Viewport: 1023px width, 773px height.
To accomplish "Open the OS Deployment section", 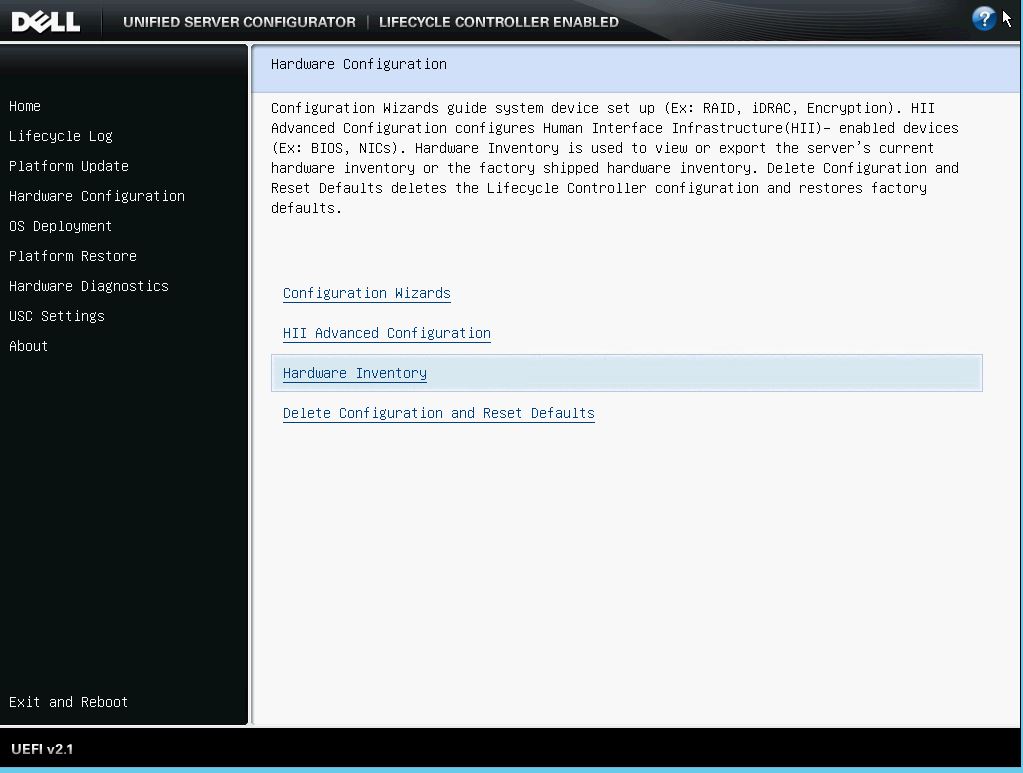I will 60,226.
